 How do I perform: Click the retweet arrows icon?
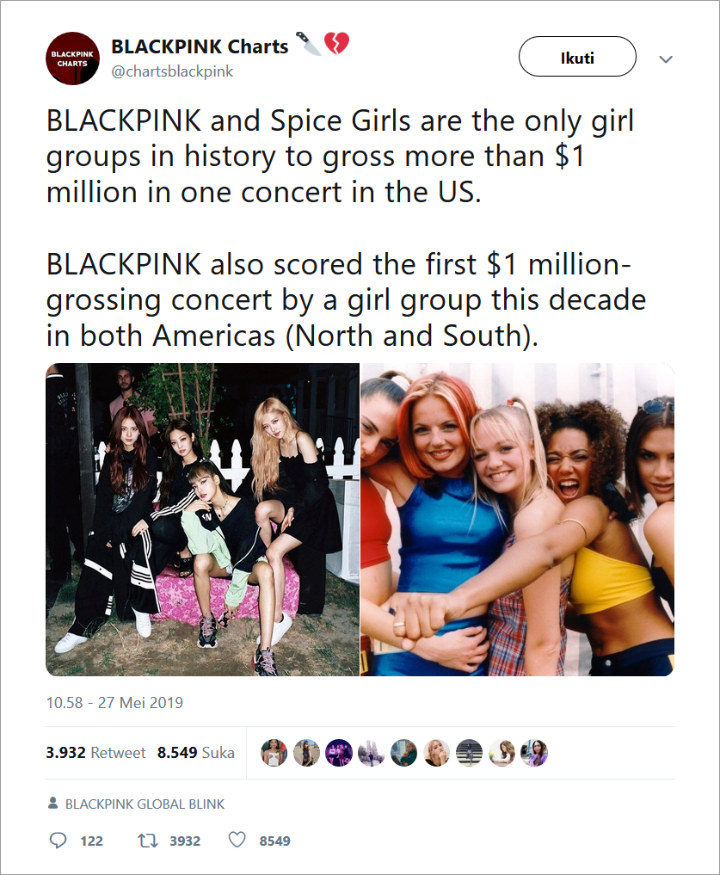146,840
